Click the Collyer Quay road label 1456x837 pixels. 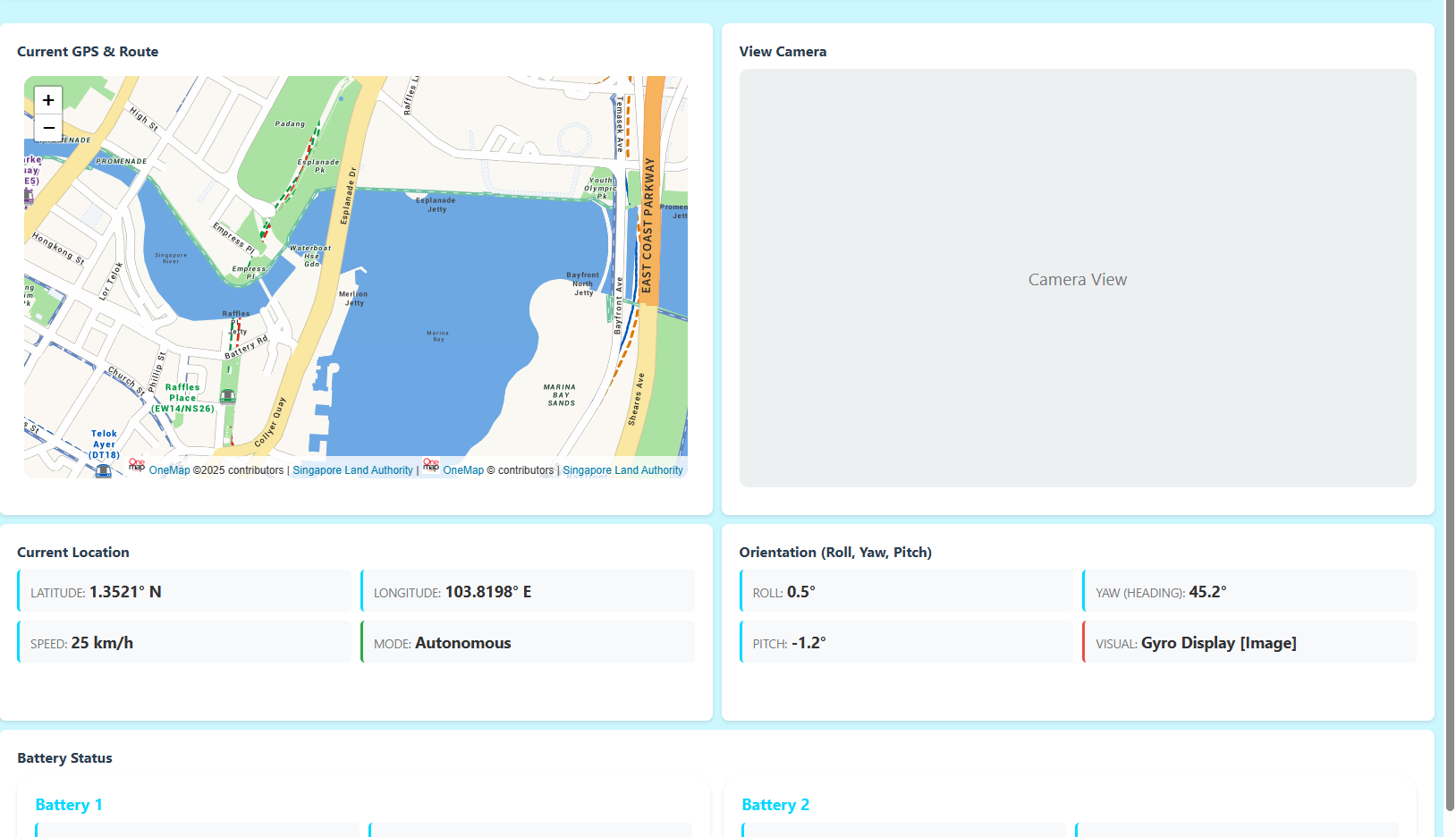point(270,422)
